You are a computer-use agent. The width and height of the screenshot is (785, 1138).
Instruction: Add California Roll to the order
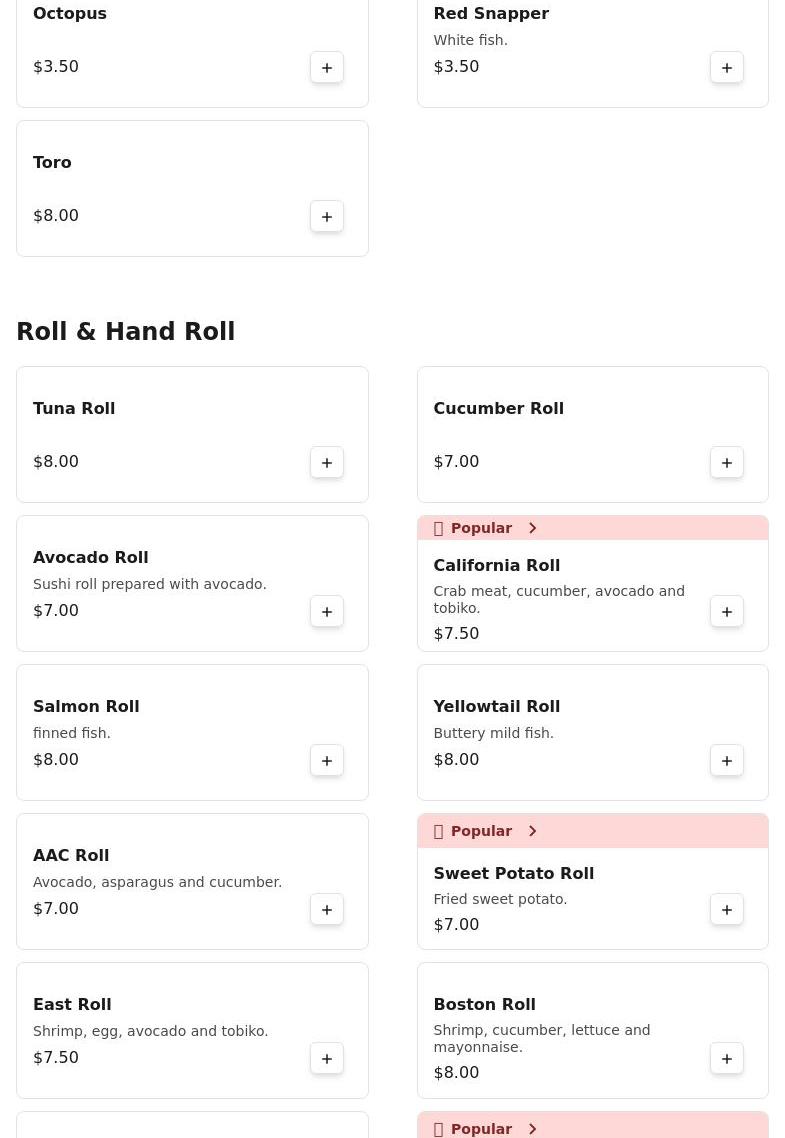point(727,611)
